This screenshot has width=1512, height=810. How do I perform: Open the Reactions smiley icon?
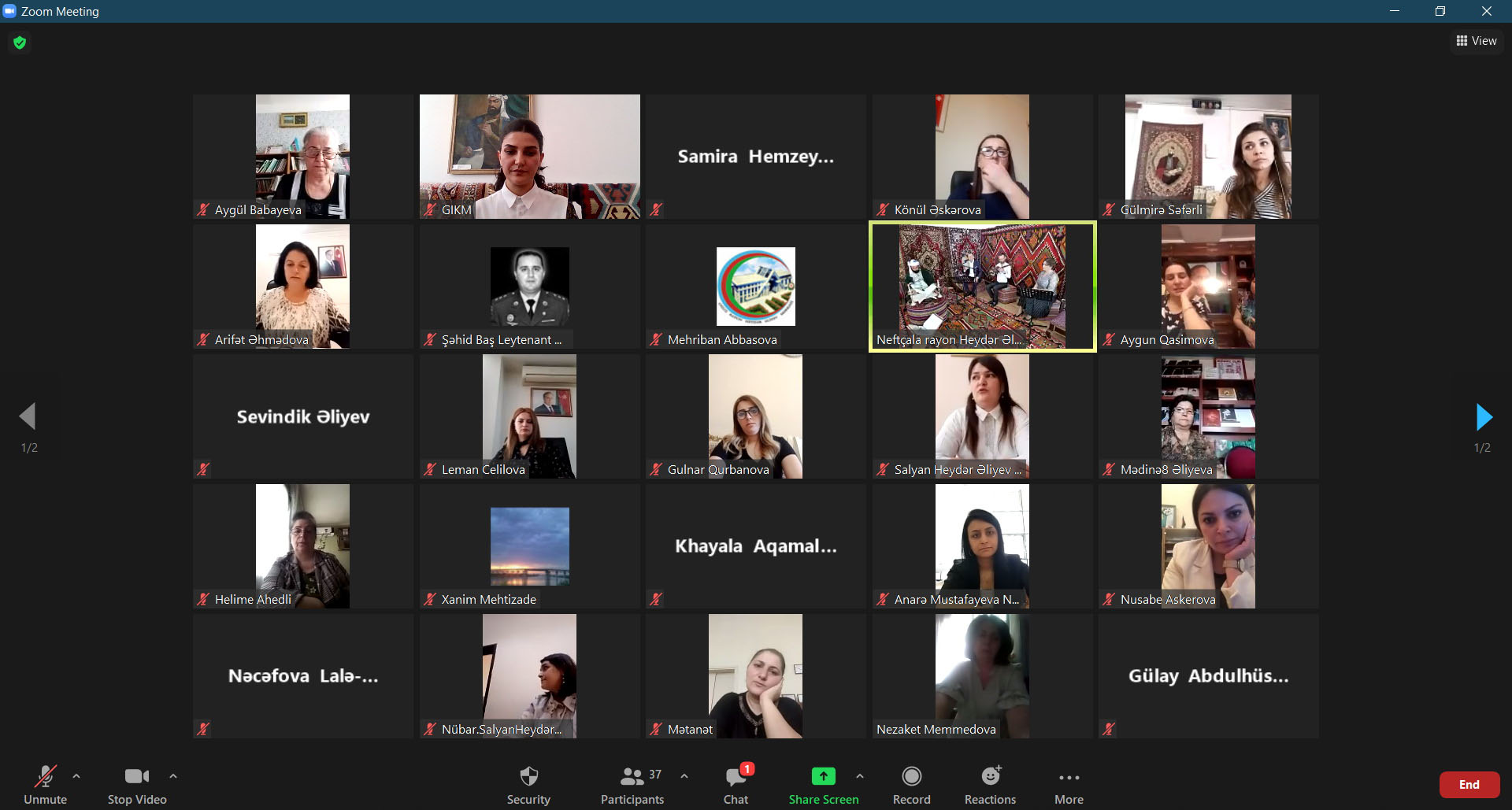pos(990,777)
